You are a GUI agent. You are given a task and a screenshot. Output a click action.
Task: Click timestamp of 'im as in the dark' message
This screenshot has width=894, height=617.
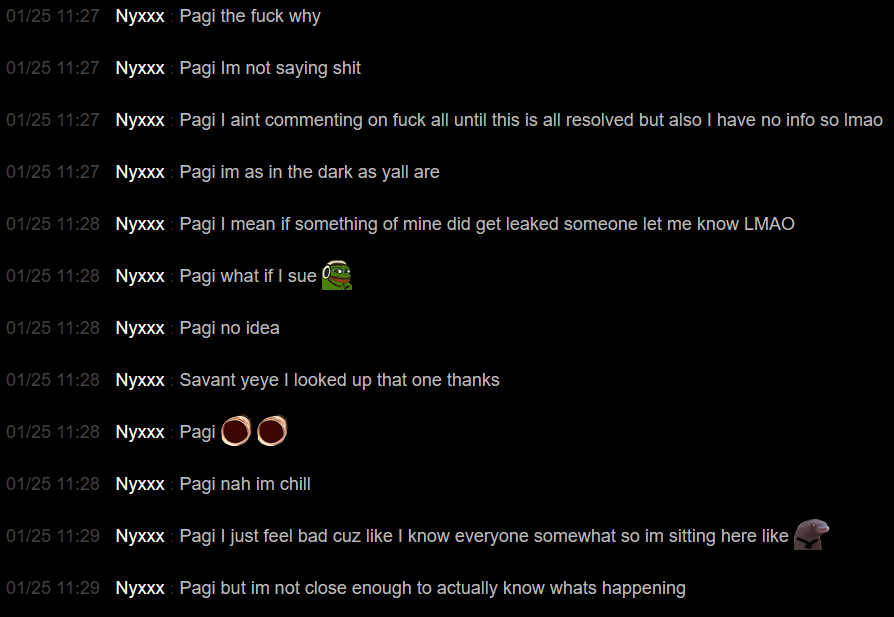pos(53,172)
